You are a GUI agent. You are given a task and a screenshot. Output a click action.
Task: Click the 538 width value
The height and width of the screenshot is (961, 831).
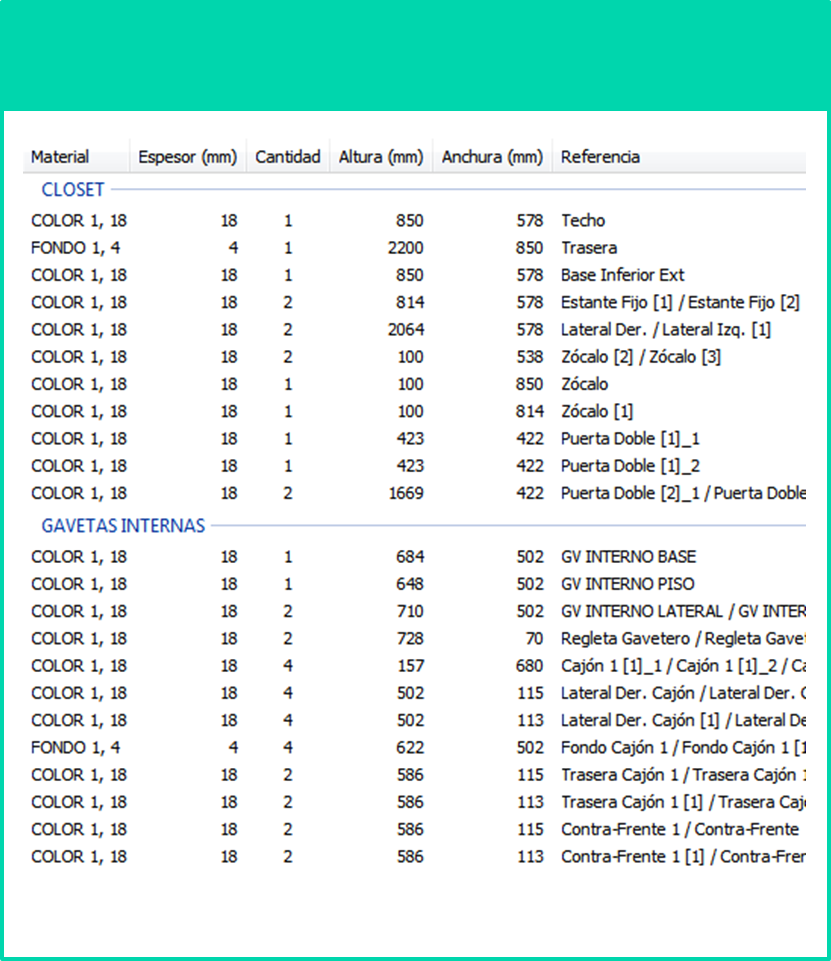529,357
